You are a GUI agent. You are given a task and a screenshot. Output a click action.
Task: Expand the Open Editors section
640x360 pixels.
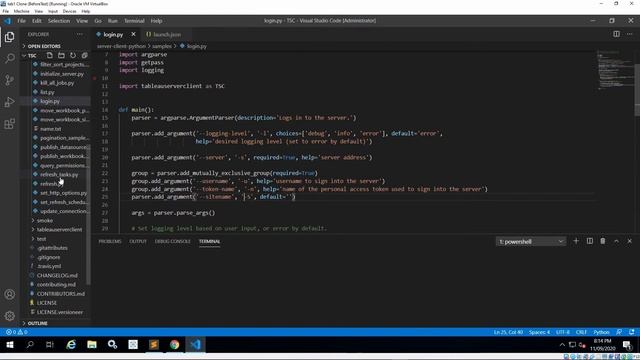[44, 46]
